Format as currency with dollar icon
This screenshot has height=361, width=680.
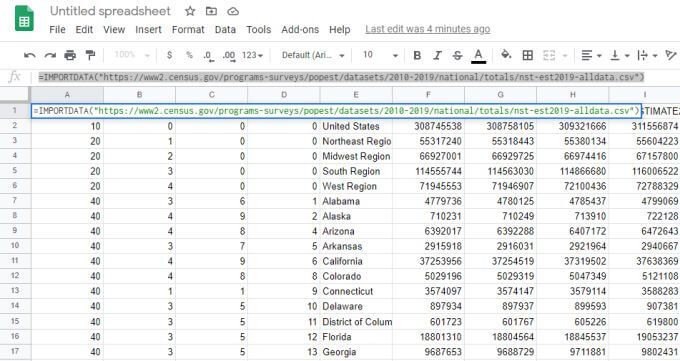pos(169,55)
